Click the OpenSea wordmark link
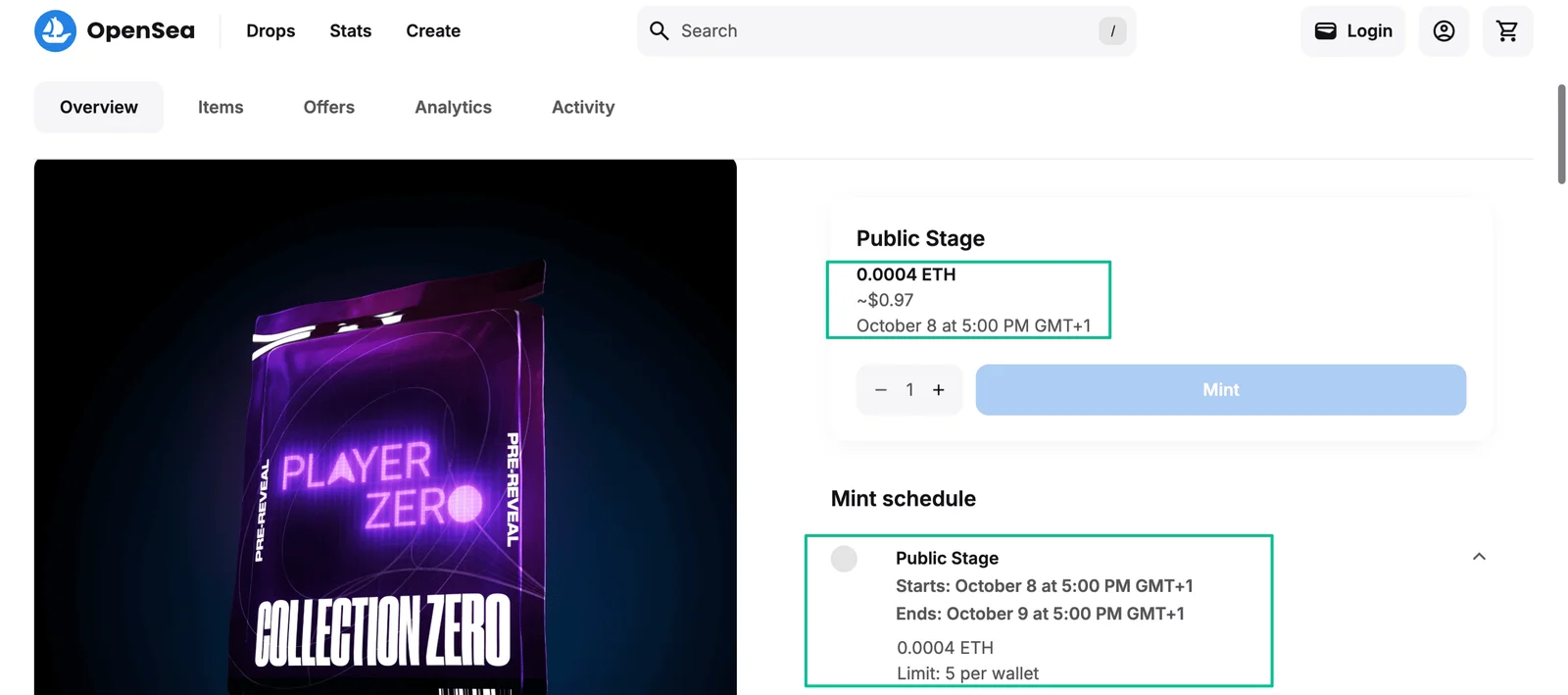Viewport: 1568px width, 695px height. point(141,31)
